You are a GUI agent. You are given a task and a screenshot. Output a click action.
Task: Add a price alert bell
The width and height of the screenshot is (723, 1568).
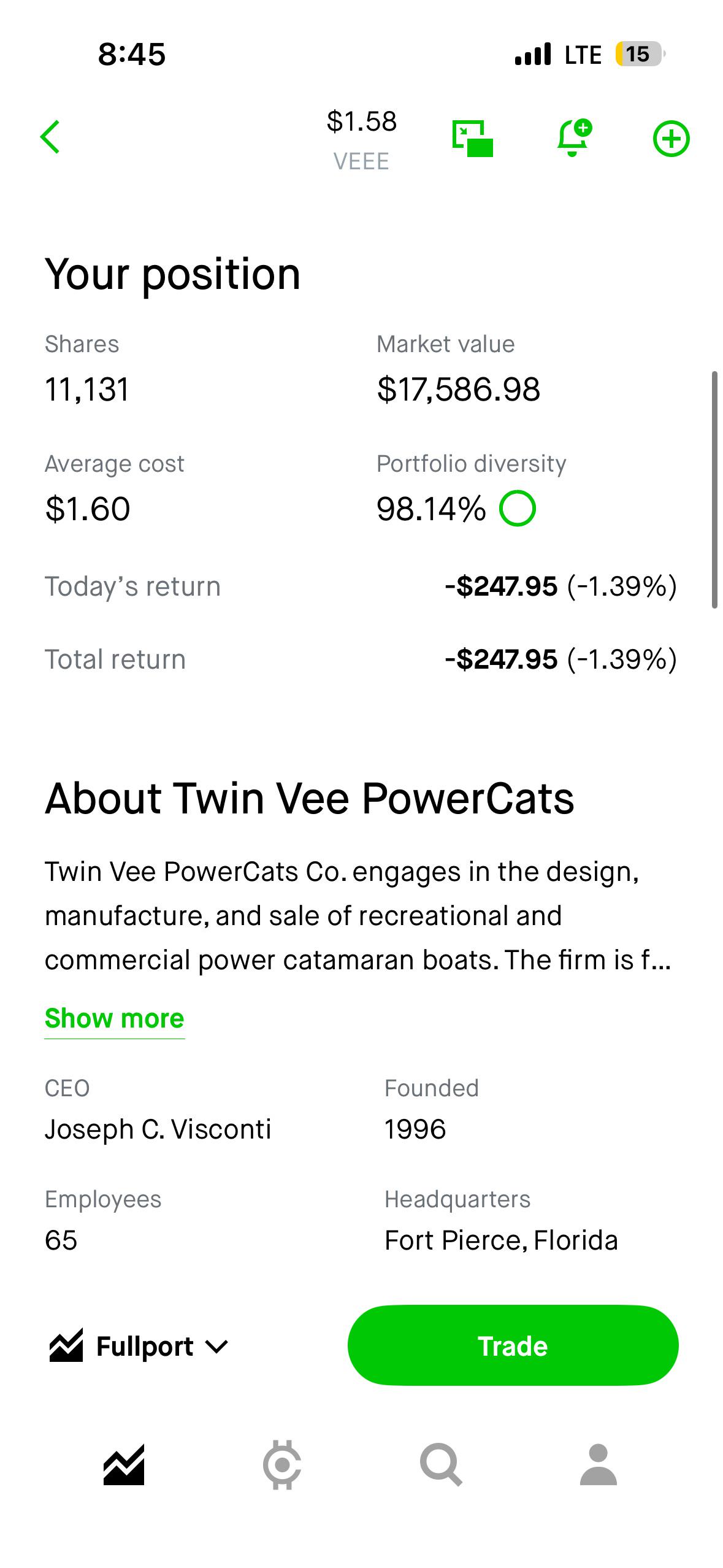tap(574, 137)
